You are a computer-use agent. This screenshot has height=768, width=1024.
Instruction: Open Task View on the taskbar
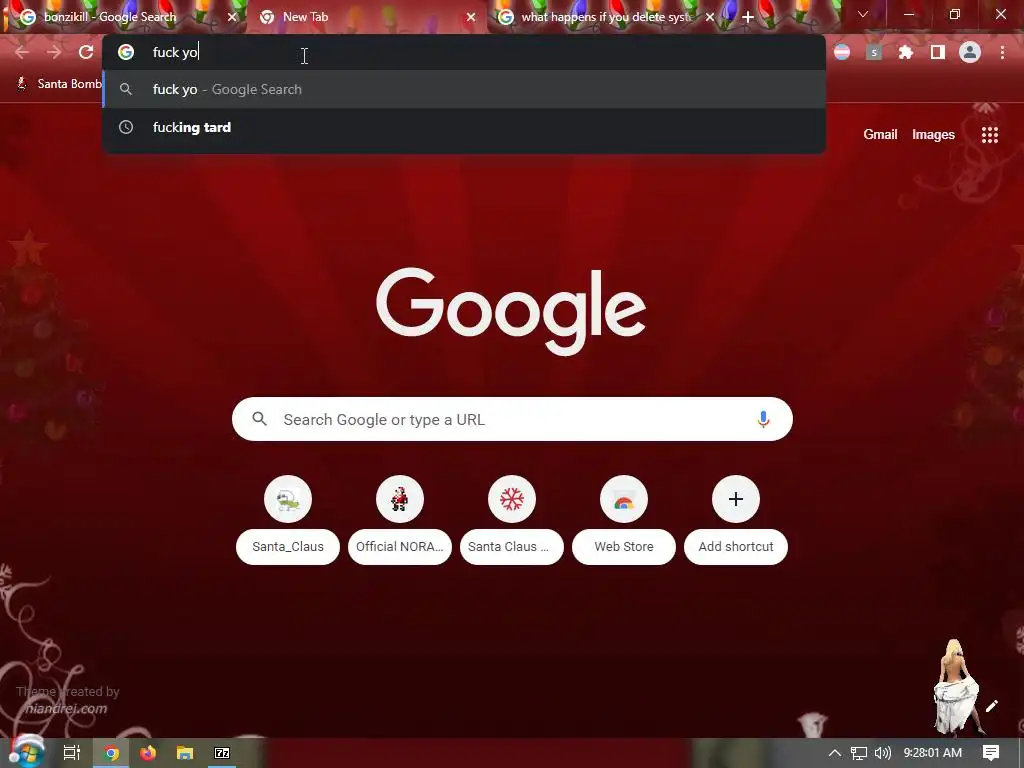[x=72, y=753]
